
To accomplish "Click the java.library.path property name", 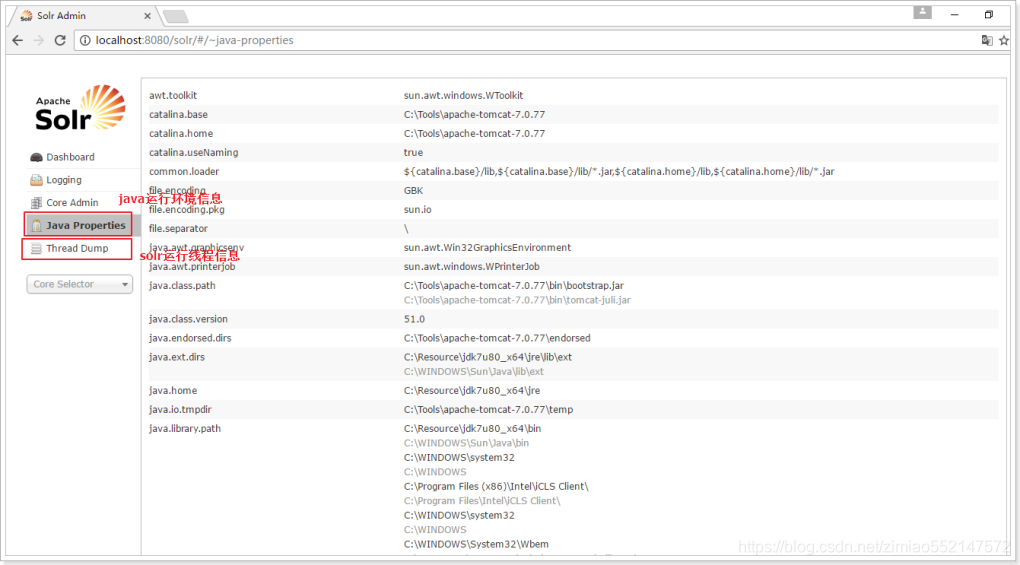I will (185, 428).
